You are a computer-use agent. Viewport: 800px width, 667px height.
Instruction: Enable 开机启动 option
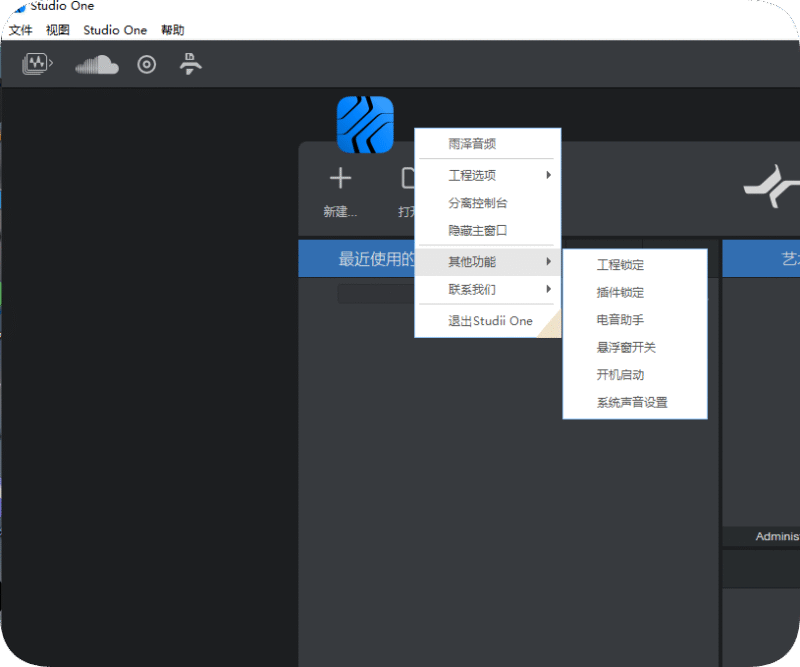620,375
